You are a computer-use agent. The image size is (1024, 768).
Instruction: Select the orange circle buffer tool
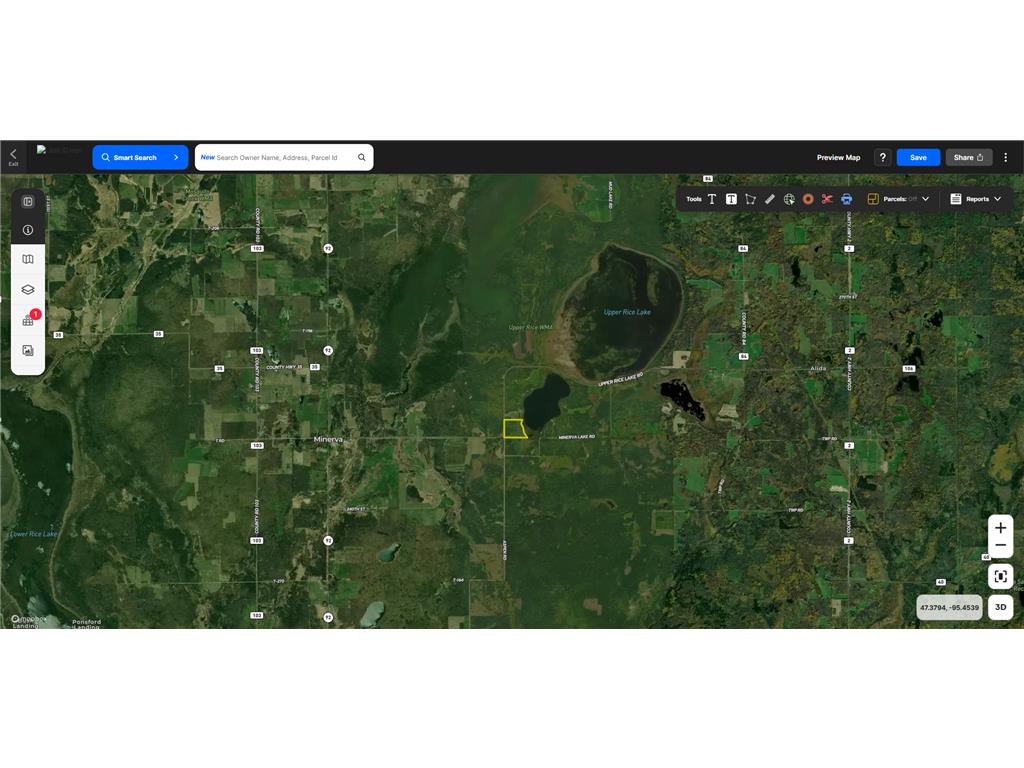(808, 199)
